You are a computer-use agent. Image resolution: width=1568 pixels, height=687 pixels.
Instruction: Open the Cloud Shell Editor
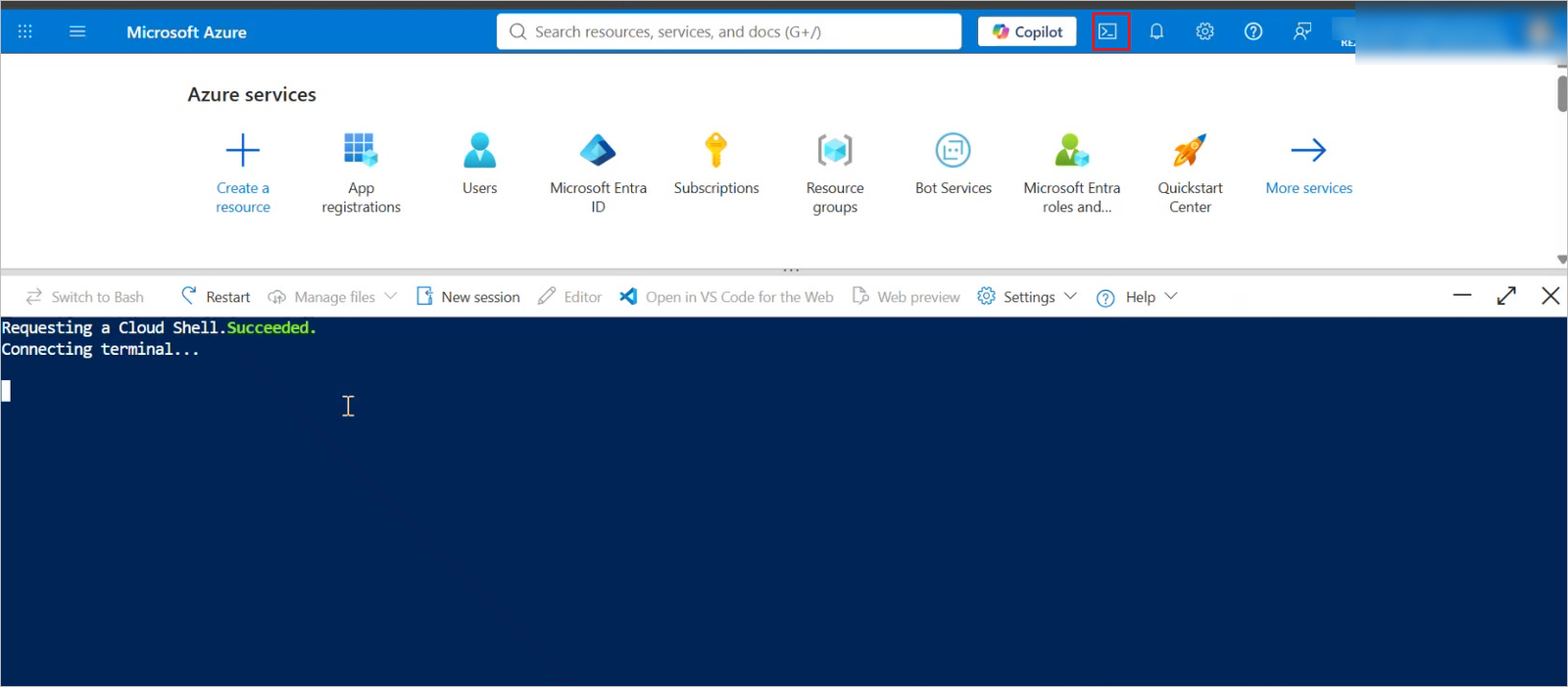pyautogui.click(x=570, y=297)
